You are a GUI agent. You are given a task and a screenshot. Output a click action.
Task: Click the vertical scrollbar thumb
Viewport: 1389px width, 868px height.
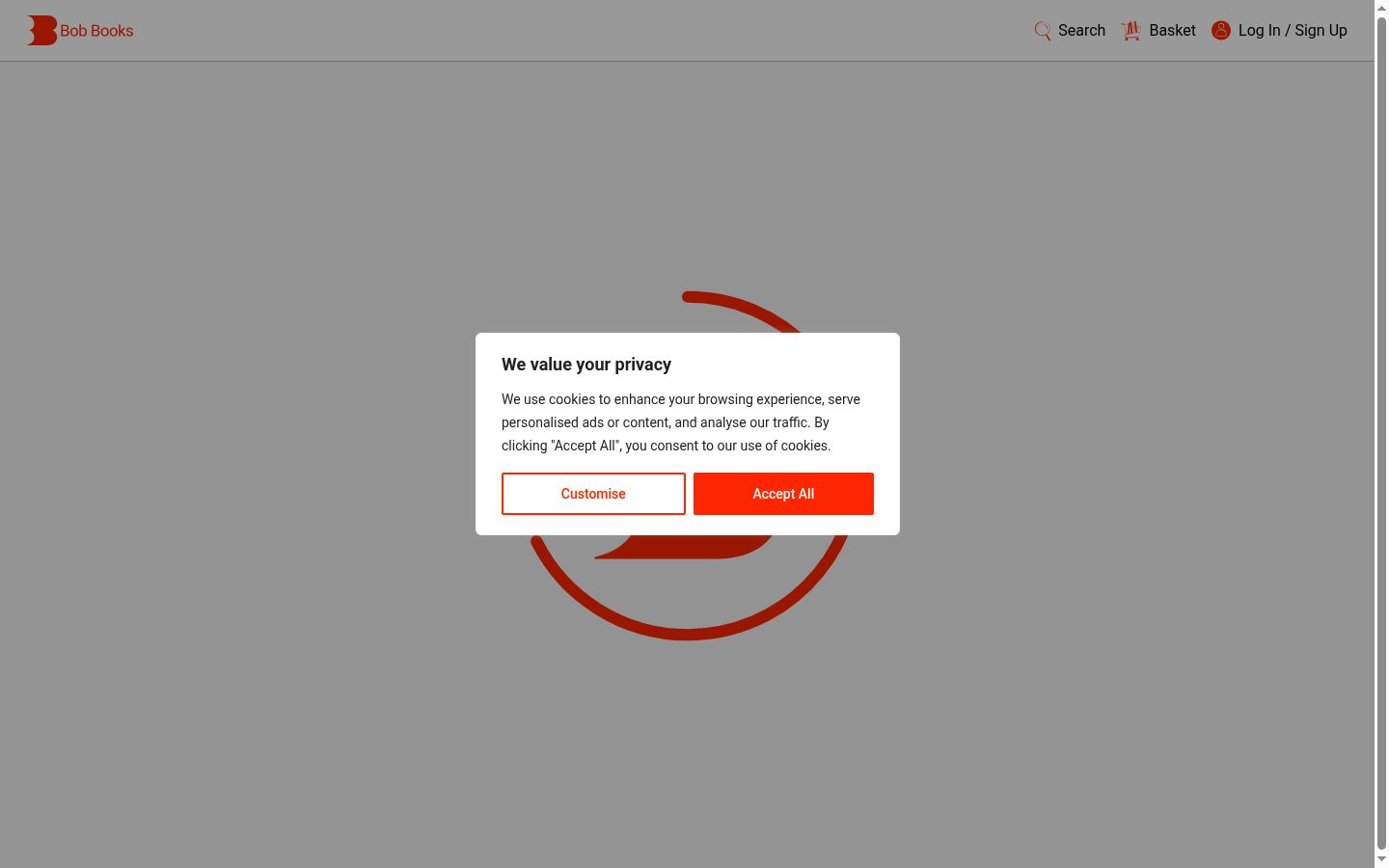pyautogui.click(x=1381, y=433)
